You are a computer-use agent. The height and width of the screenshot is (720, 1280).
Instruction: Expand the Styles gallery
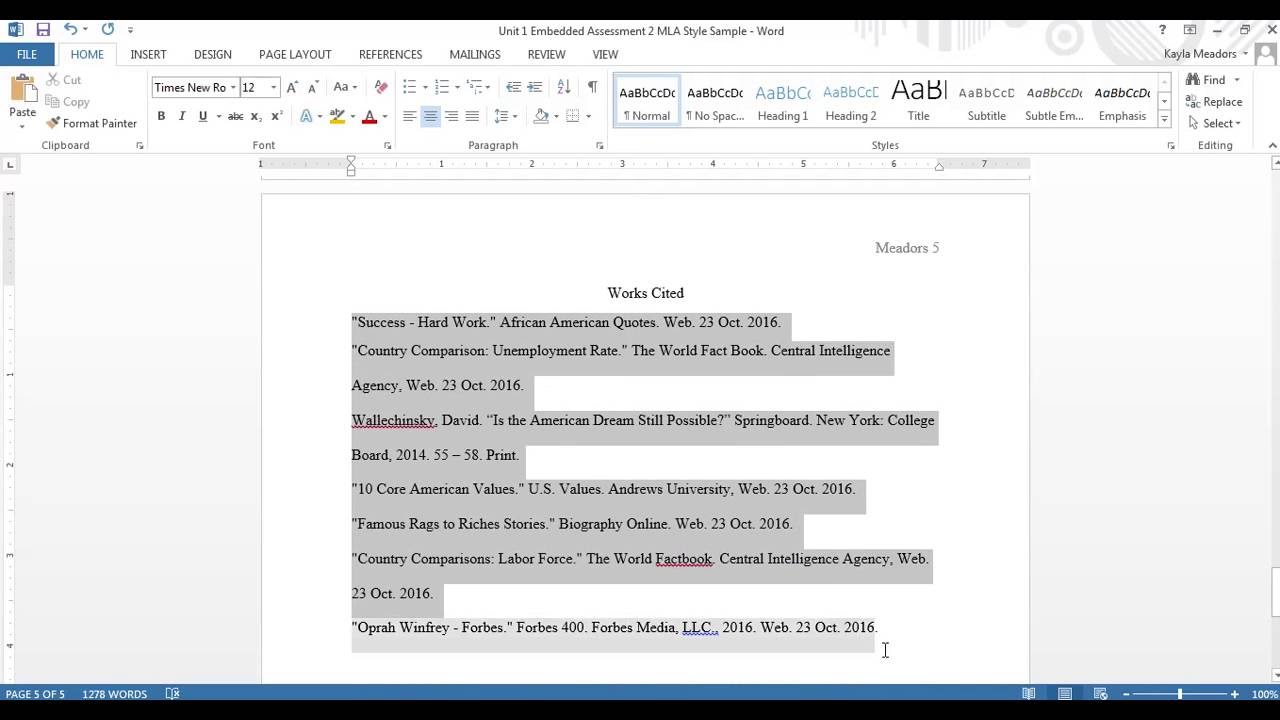1164,120
